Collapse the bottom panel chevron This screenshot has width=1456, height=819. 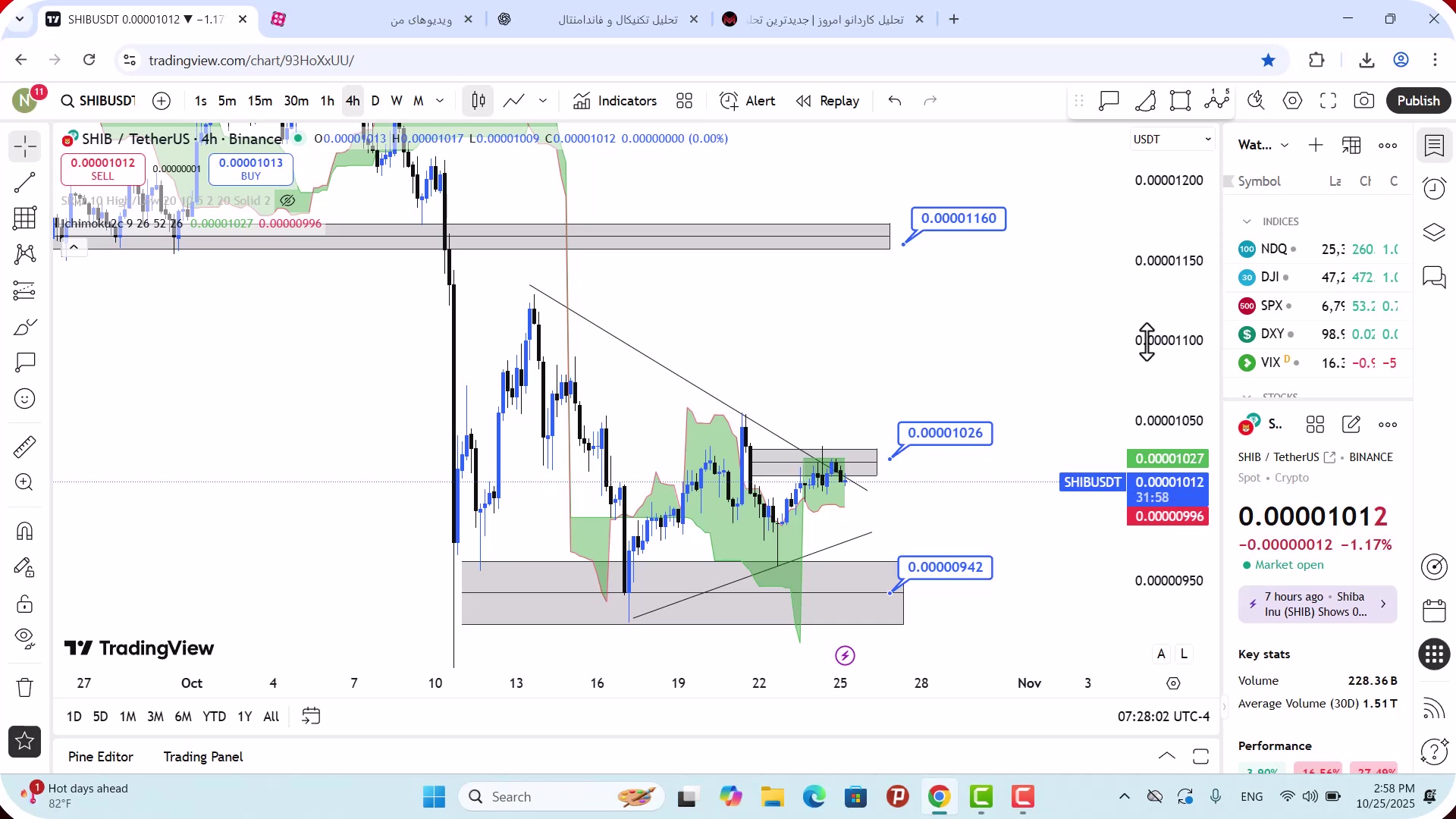click(x=1167, y=756)
